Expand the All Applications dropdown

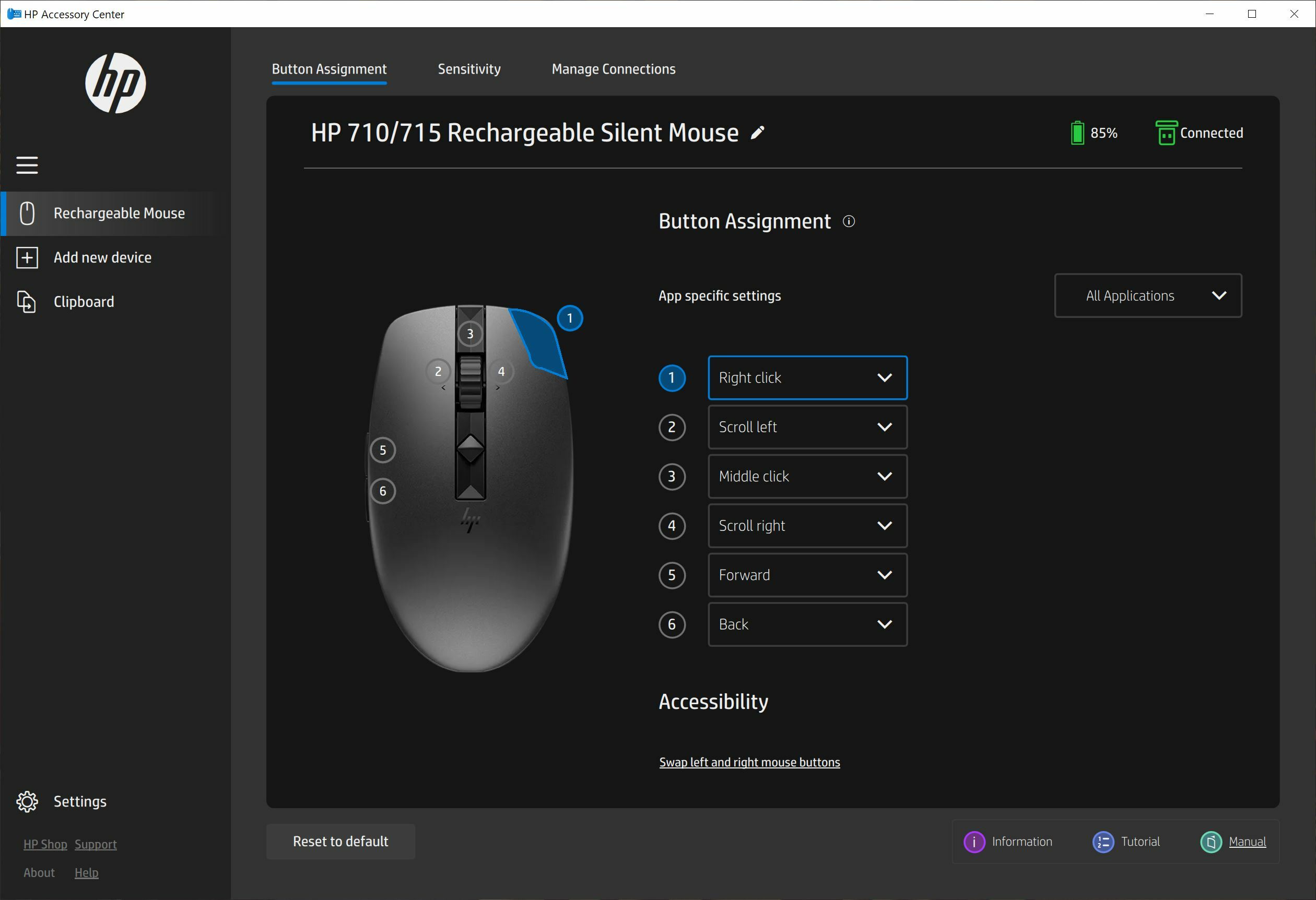point(1148,295)
